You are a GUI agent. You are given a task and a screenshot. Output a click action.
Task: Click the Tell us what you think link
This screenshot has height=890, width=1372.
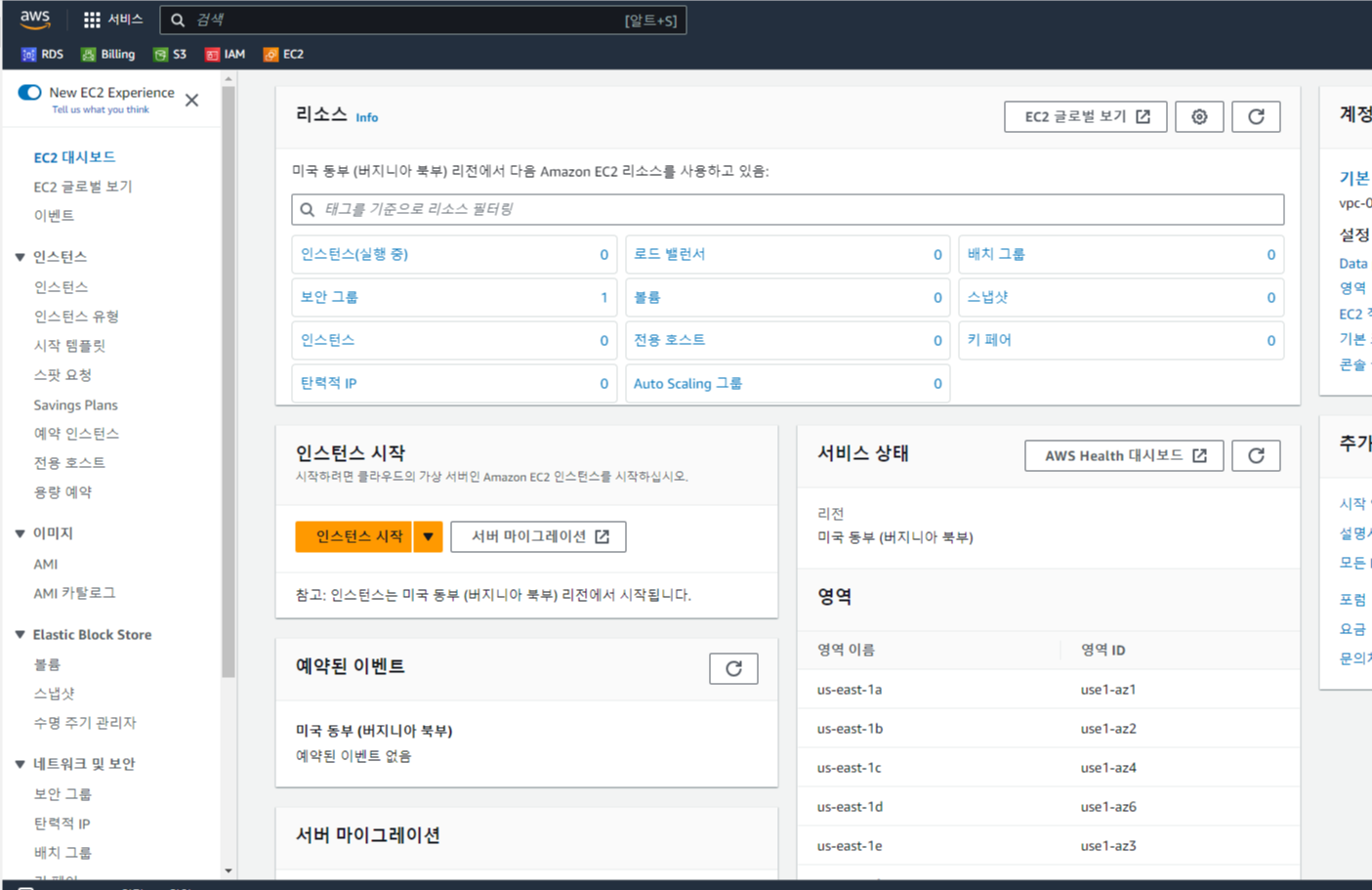[101, 109]
